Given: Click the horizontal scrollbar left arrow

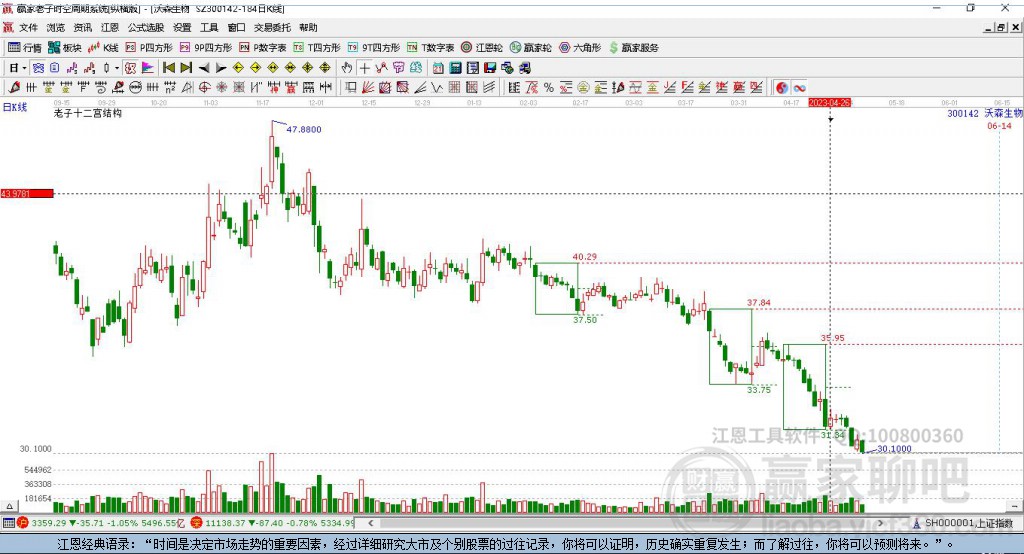Looking at the screenshot, I should point(370,523).
